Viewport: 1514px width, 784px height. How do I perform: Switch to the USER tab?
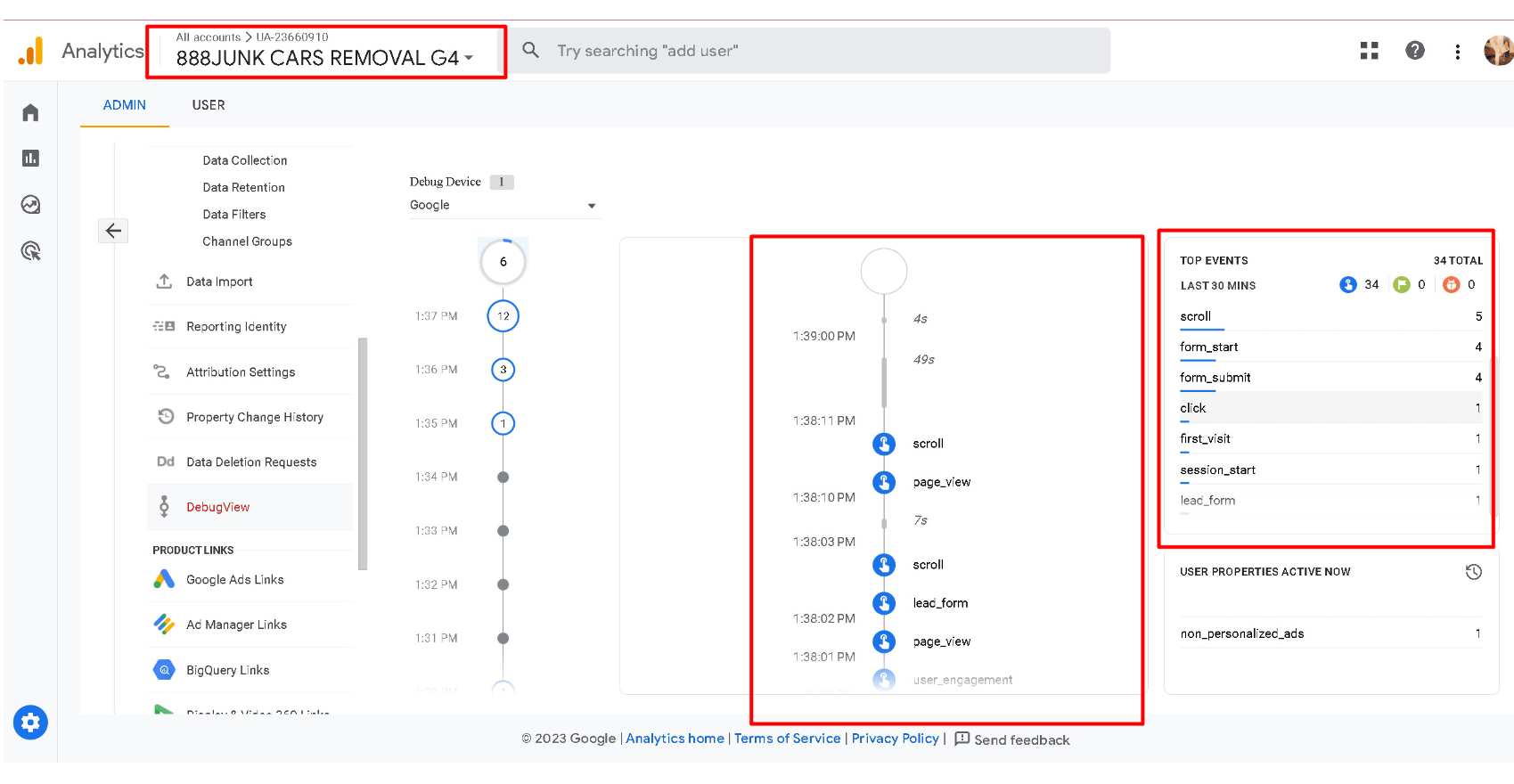click(x=209, y=105)
